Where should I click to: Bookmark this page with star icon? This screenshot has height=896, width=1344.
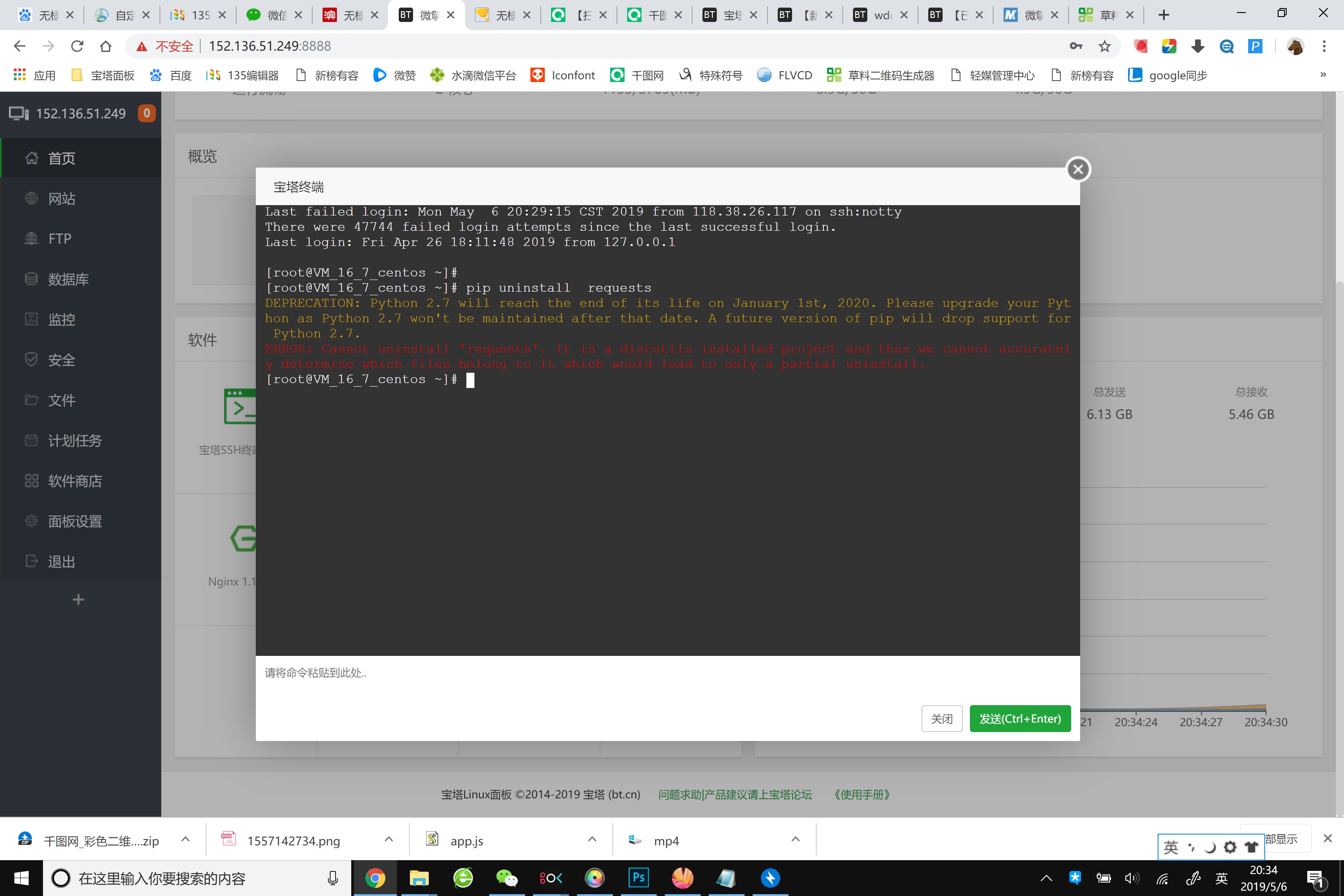point(1105,46)
